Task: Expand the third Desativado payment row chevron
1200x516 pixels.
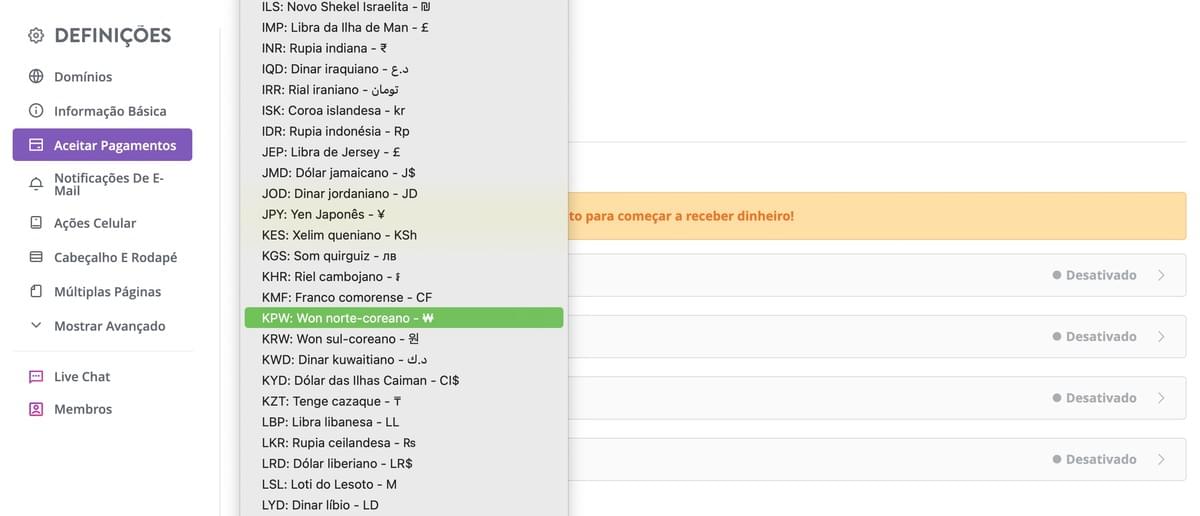Action: (1161, 398)
